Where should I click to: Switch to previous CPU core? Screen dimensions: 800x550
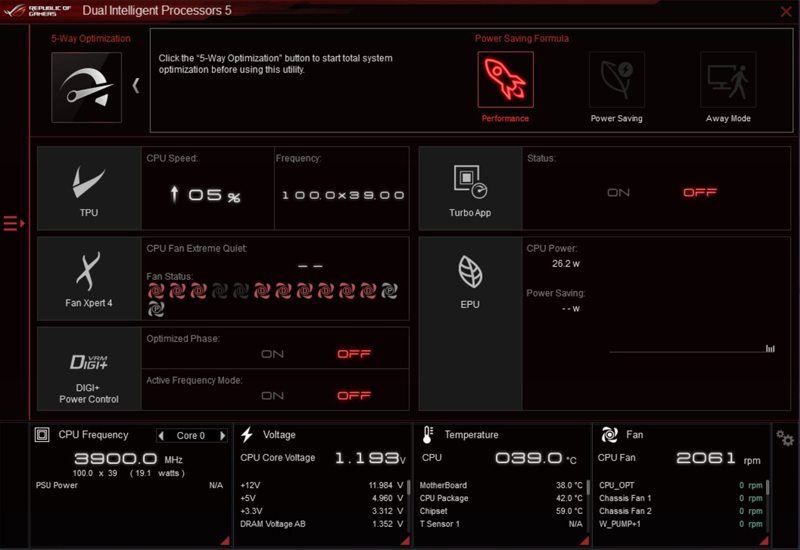pyautogui.click(x=162, y=435)
